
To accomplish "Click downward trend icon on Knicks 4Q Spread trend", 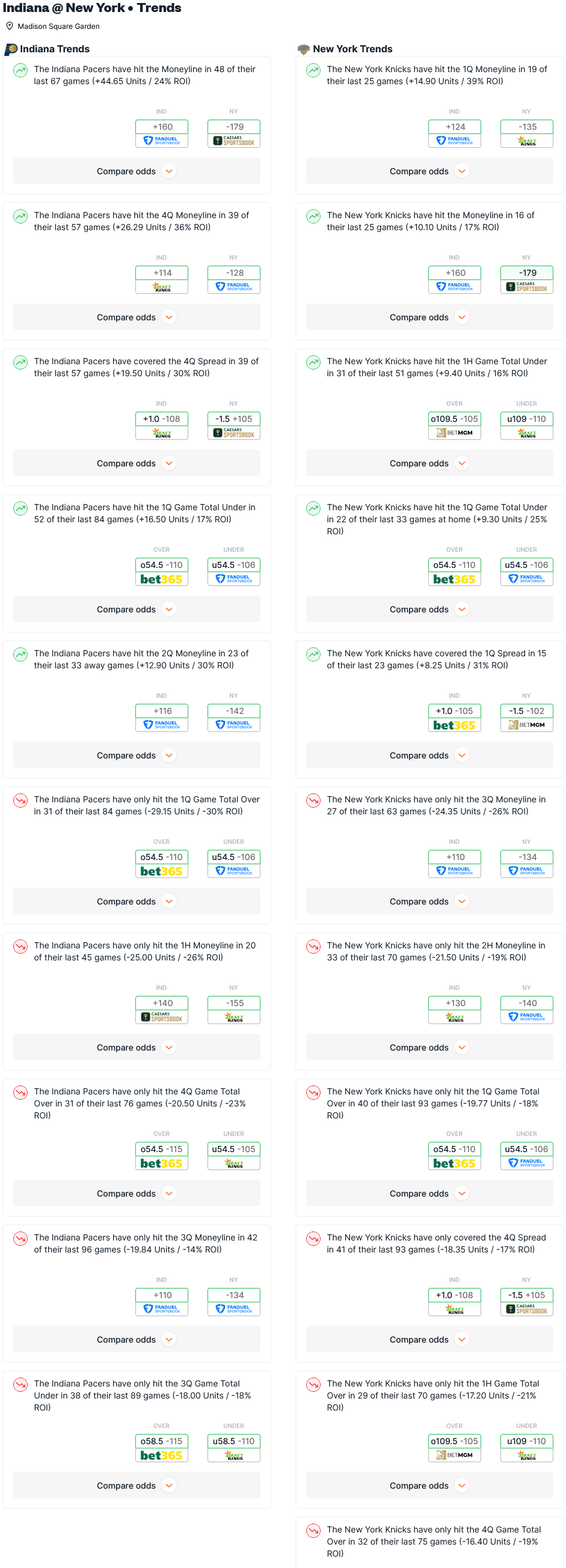I will (313, 1239).
